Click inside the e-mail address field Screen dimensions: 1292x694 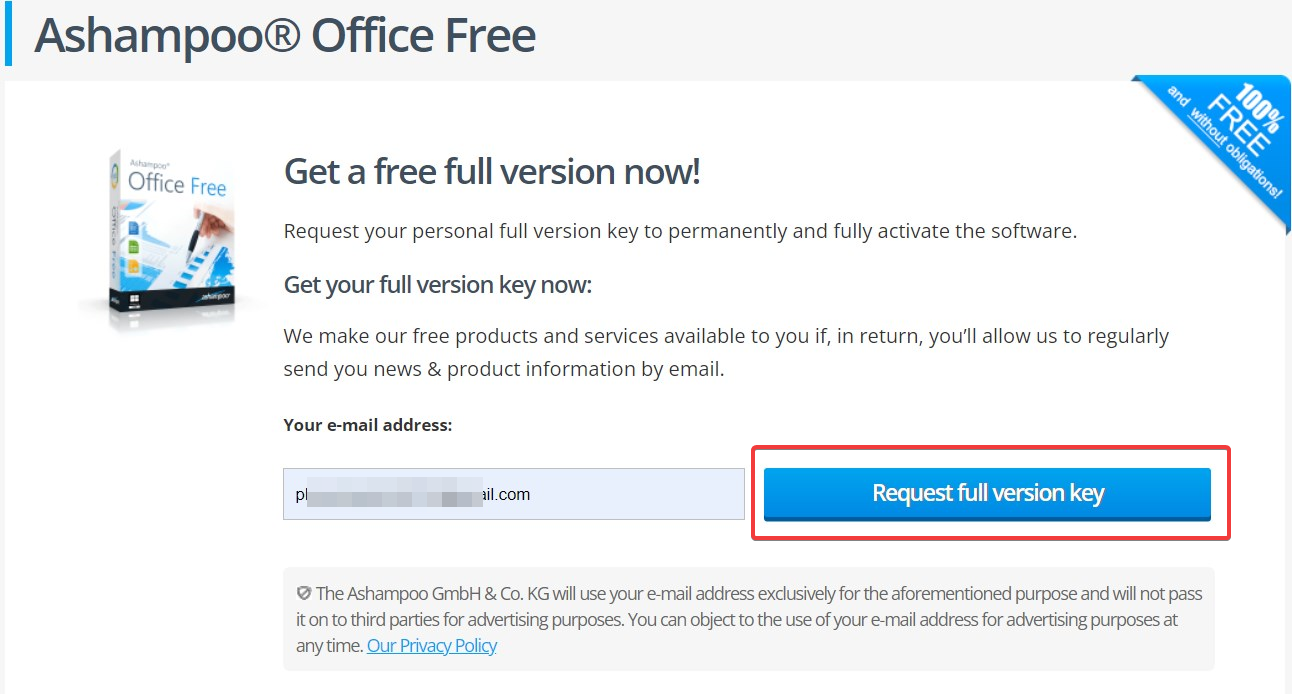(x=513, y=494)
